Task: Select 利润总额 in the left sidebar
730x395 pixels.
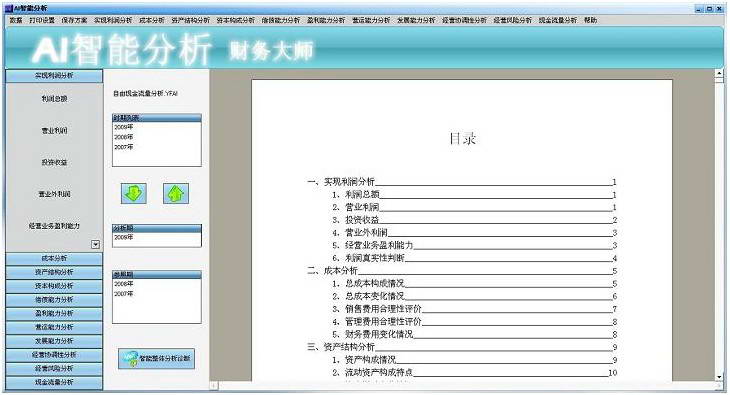Action: (x=54, y=99)
